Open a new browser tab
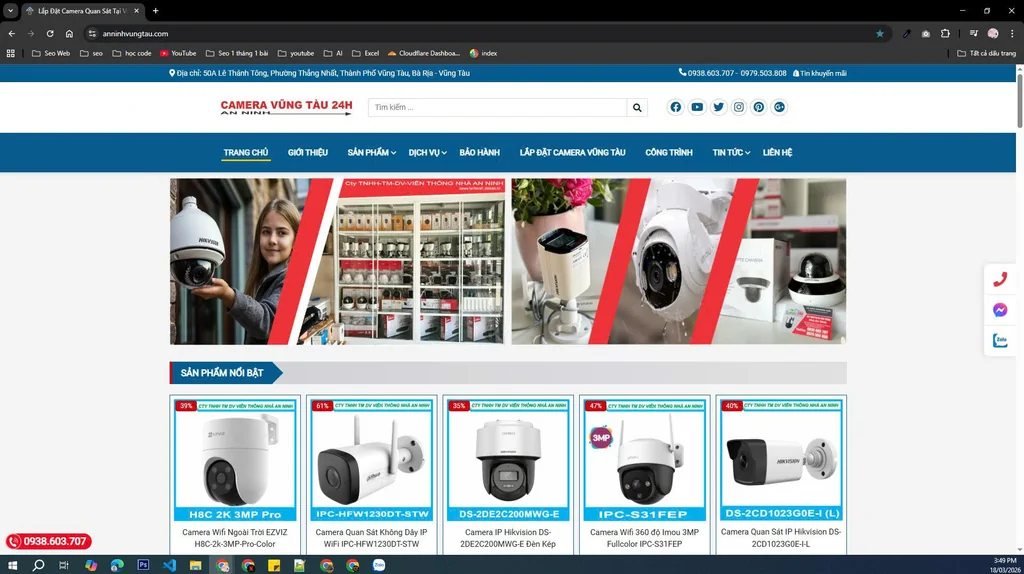1024x574 pixels. pos(155,10)
